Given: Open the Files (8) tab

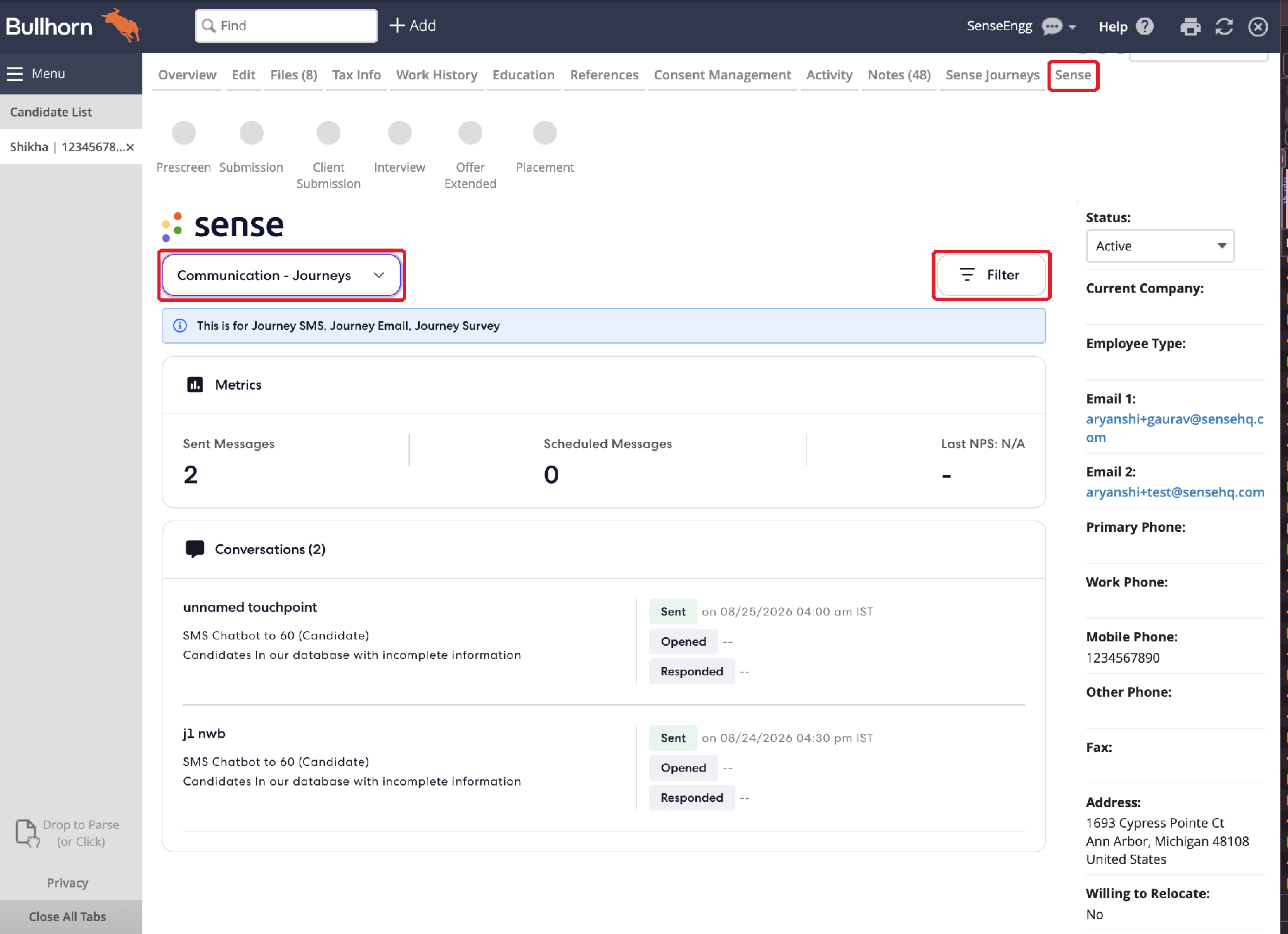Looking at the screenshot, I should tap(293, 75).
